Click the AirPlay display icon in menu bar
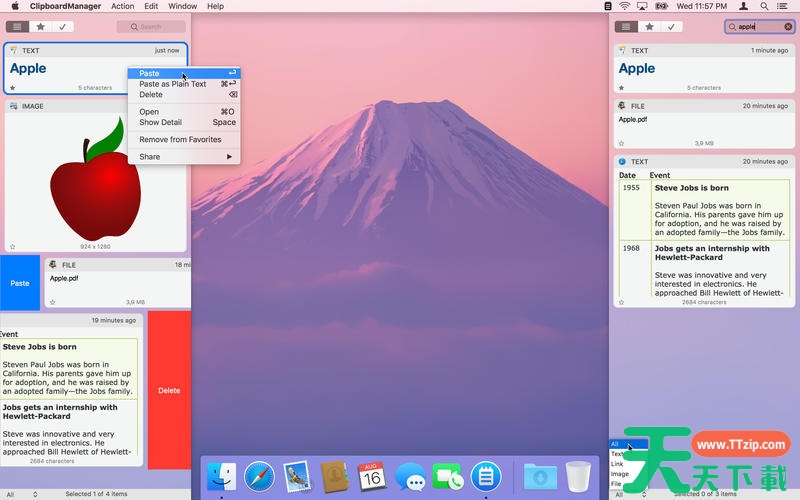The width and height of the screenshot is (800, 500). coord(642,6)
